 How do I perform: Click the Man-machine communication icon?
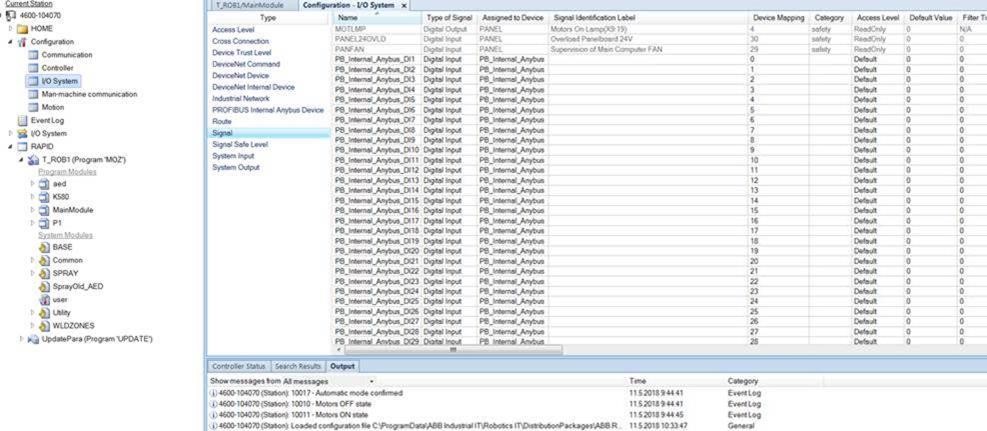[x=33, y=94]
